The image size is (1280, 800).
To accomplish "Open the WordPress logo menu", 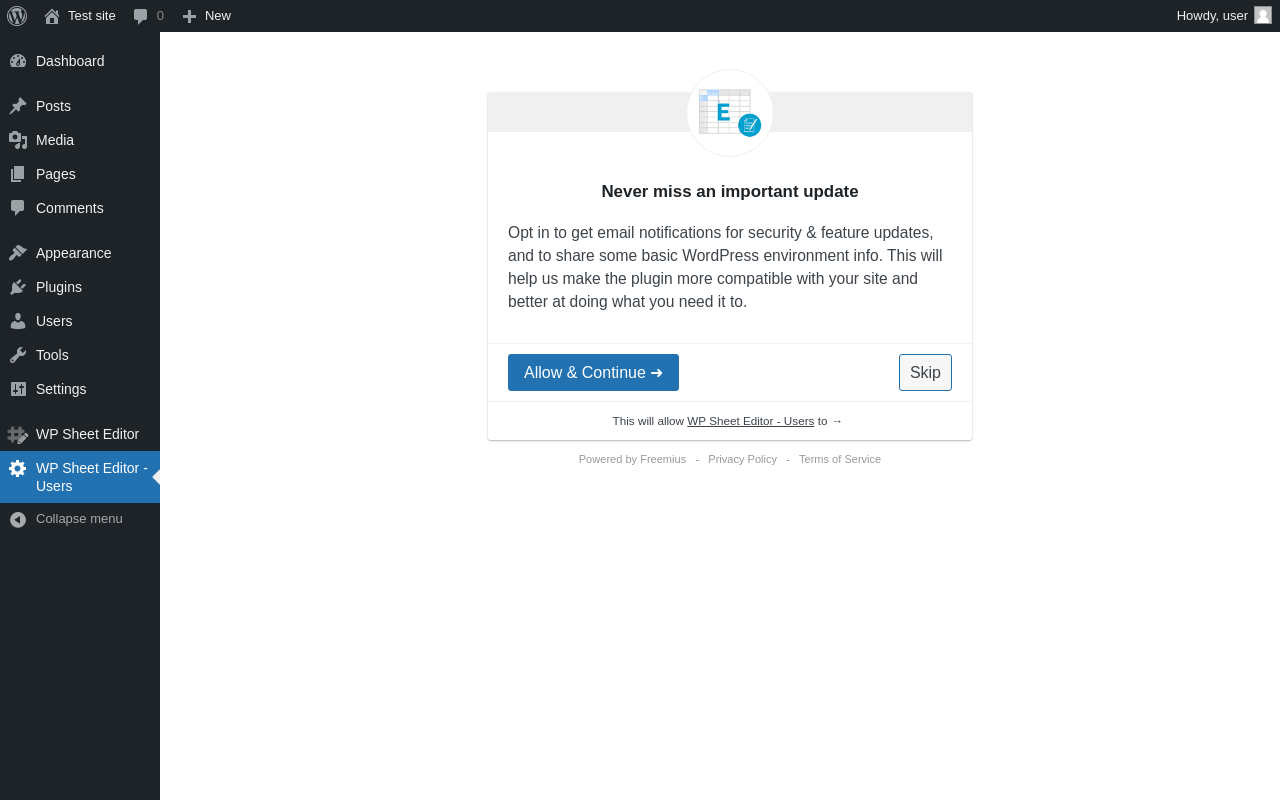I will tap(17, 16).
